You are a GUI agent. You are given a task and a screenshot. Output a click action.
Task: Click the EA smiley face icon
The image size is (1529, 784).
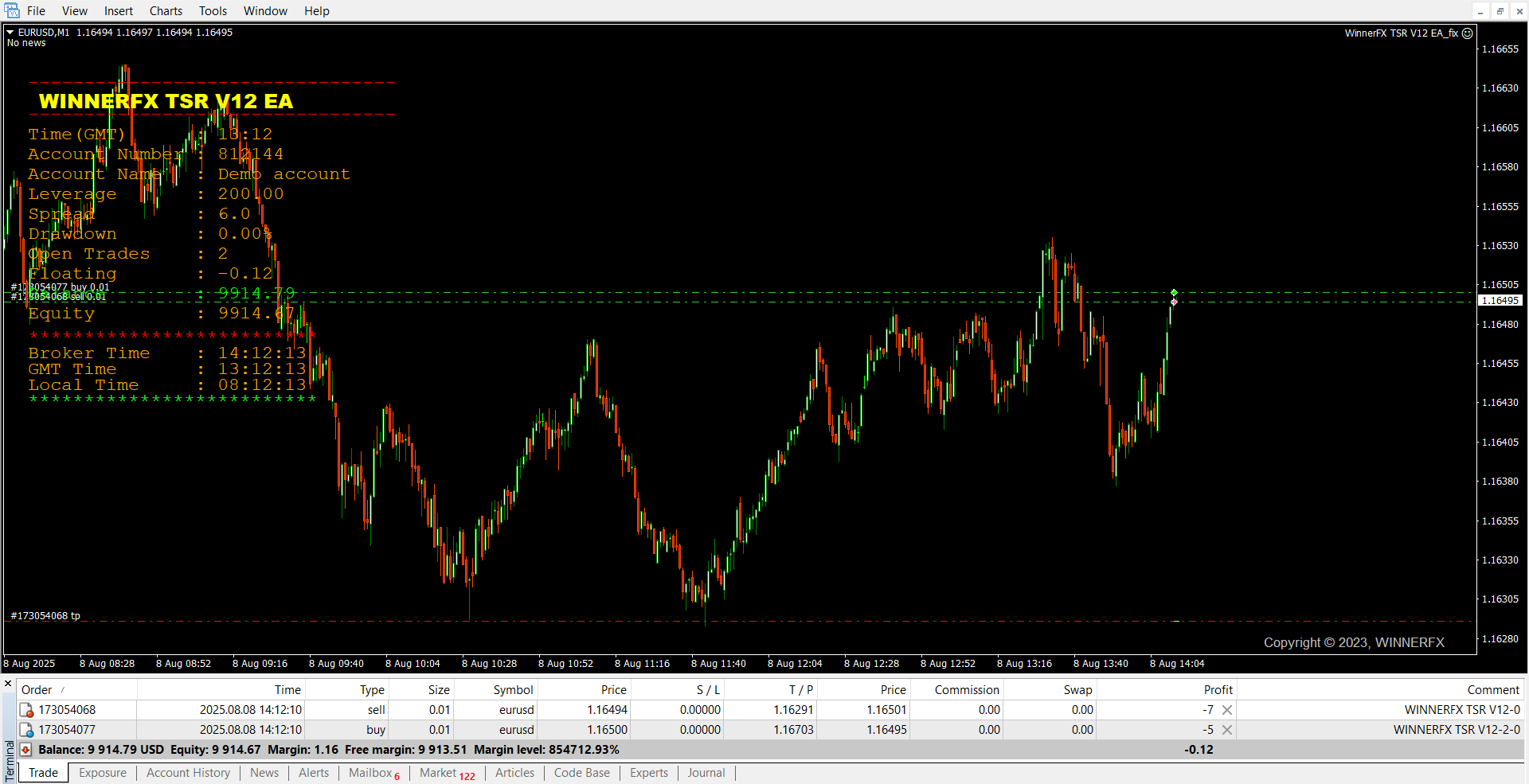point(1468,33)
